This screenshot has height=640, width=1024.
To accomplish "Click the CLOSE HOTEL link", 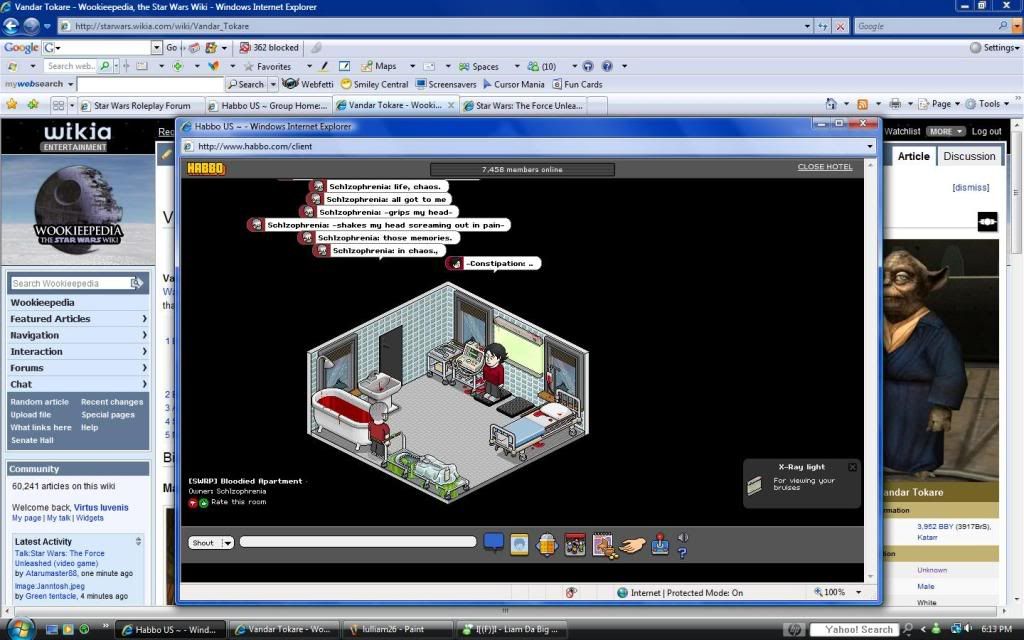I will (x=824, y=167).
